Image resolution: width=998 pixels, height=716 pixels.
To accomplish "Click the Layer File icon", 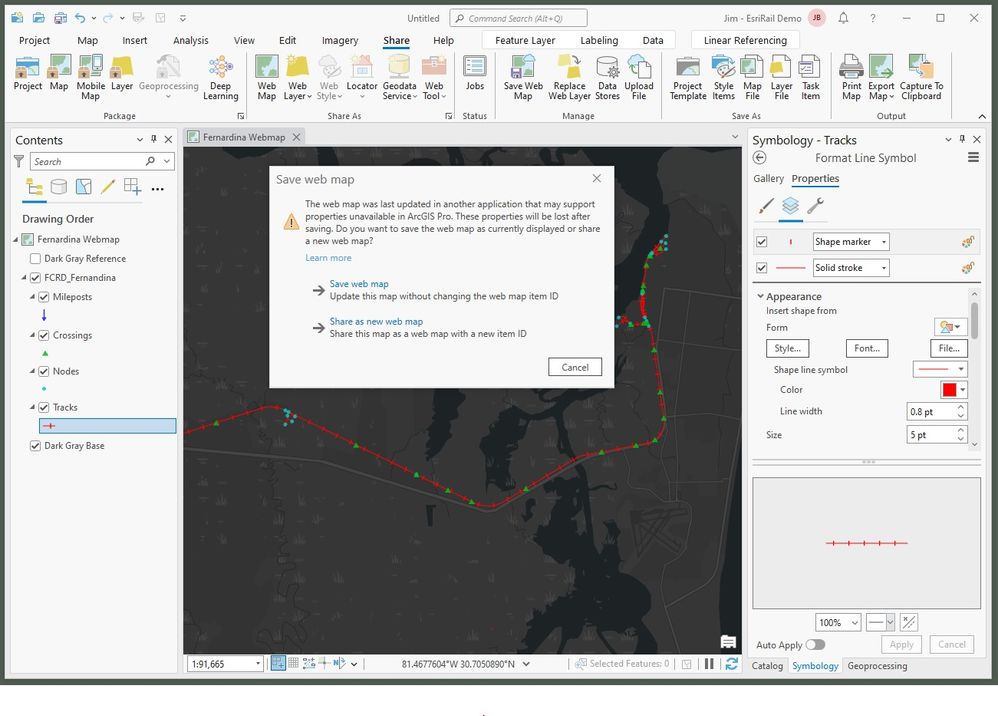I will click(781, 77).
